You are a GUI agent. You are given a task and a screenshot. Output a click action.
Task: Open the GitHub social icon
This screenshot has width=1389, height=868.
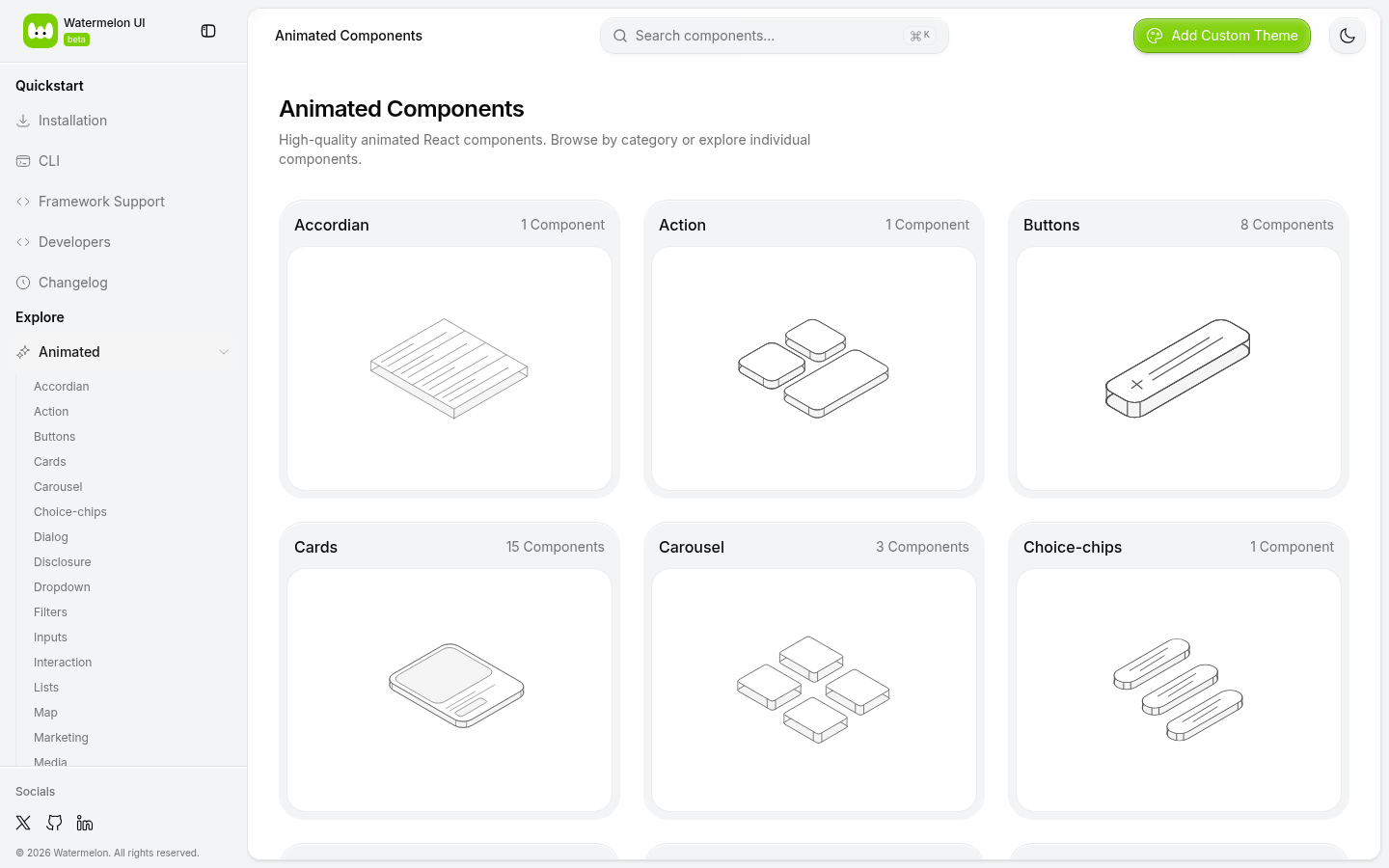pyautogui.click(x=54, y=823)
